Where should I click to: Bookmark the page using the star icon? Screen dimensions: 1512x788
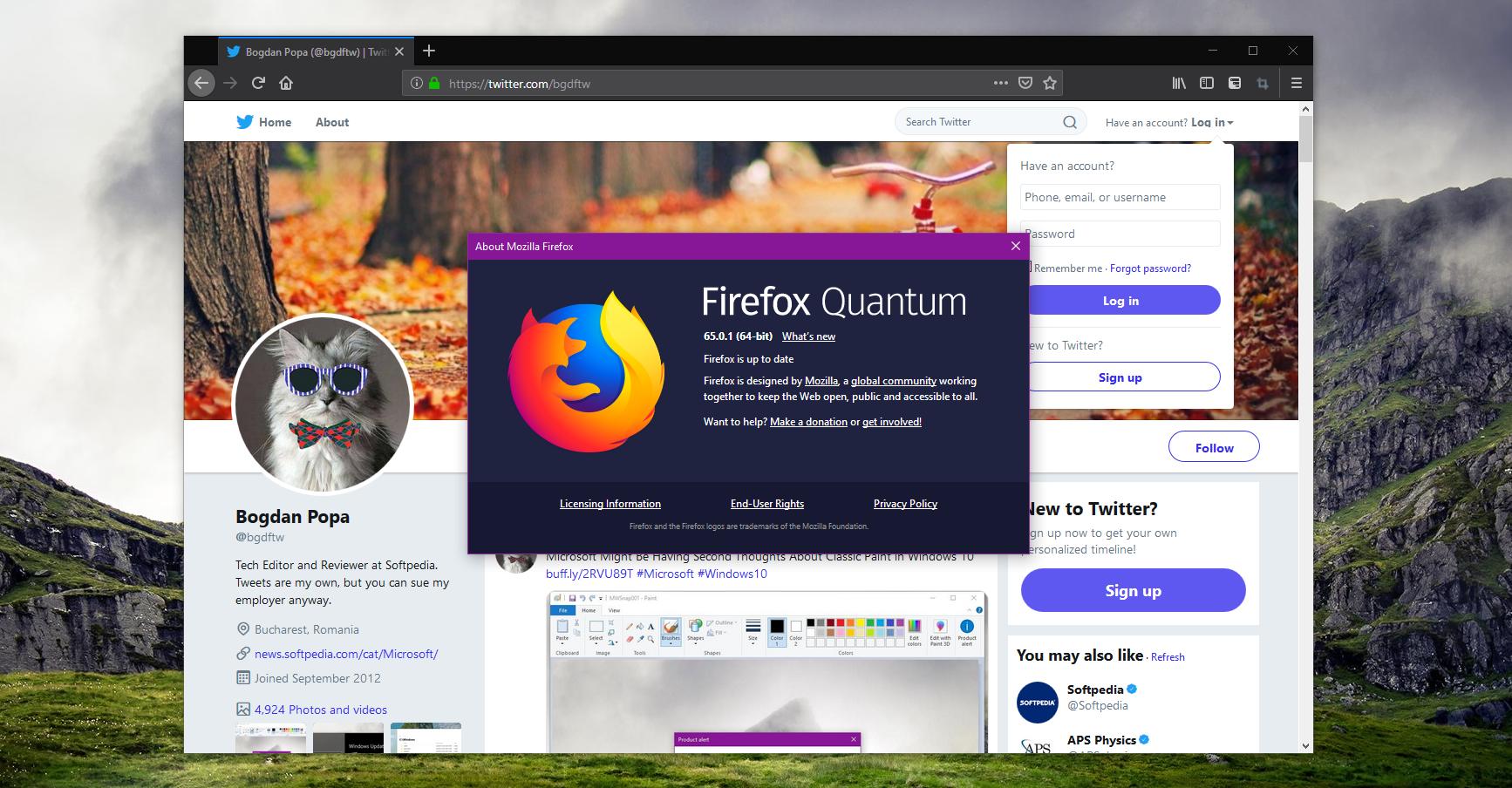pos(1050,83)
